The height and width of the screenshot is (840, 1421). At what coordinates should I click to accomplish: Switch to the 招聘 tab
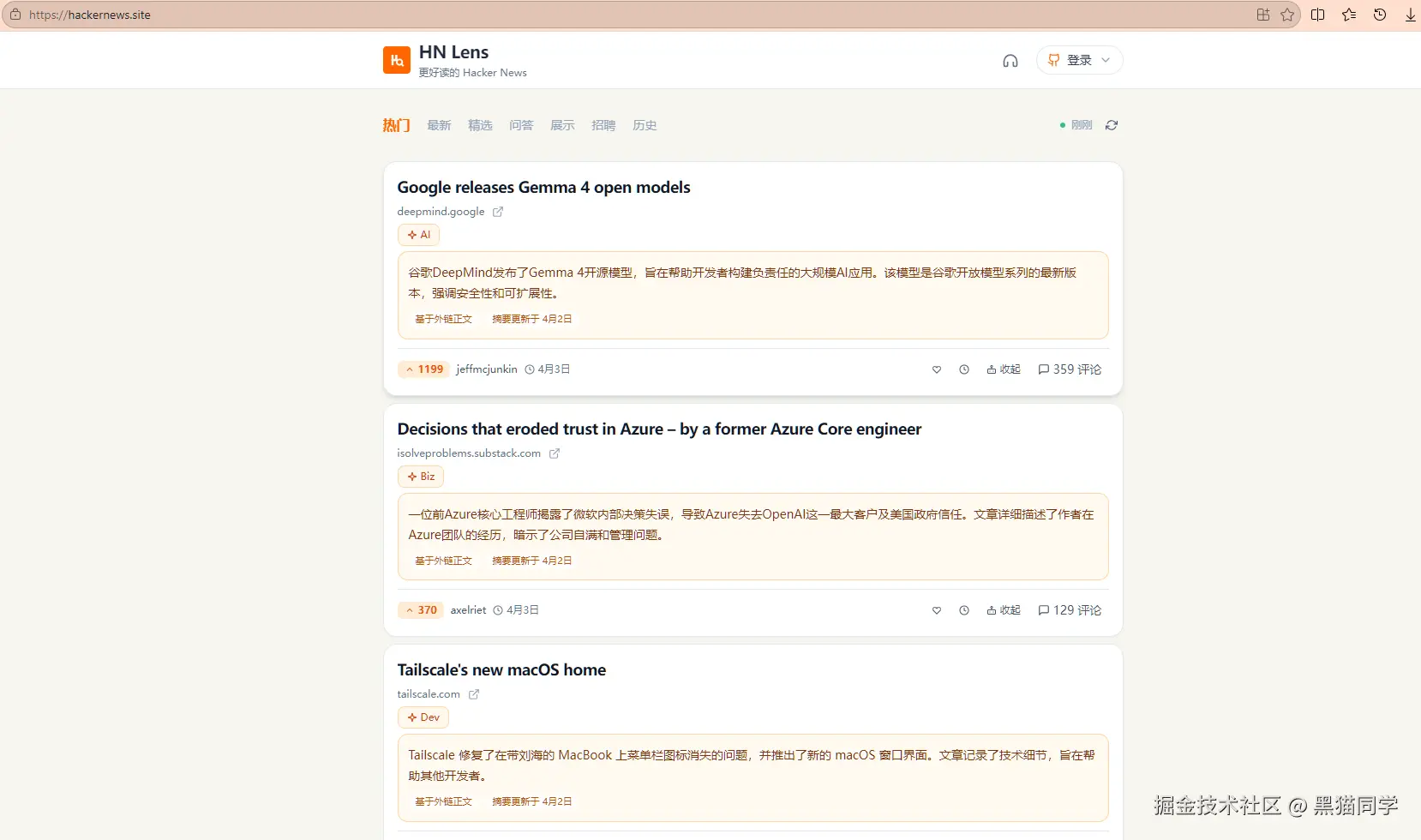[x=603, y=125]
